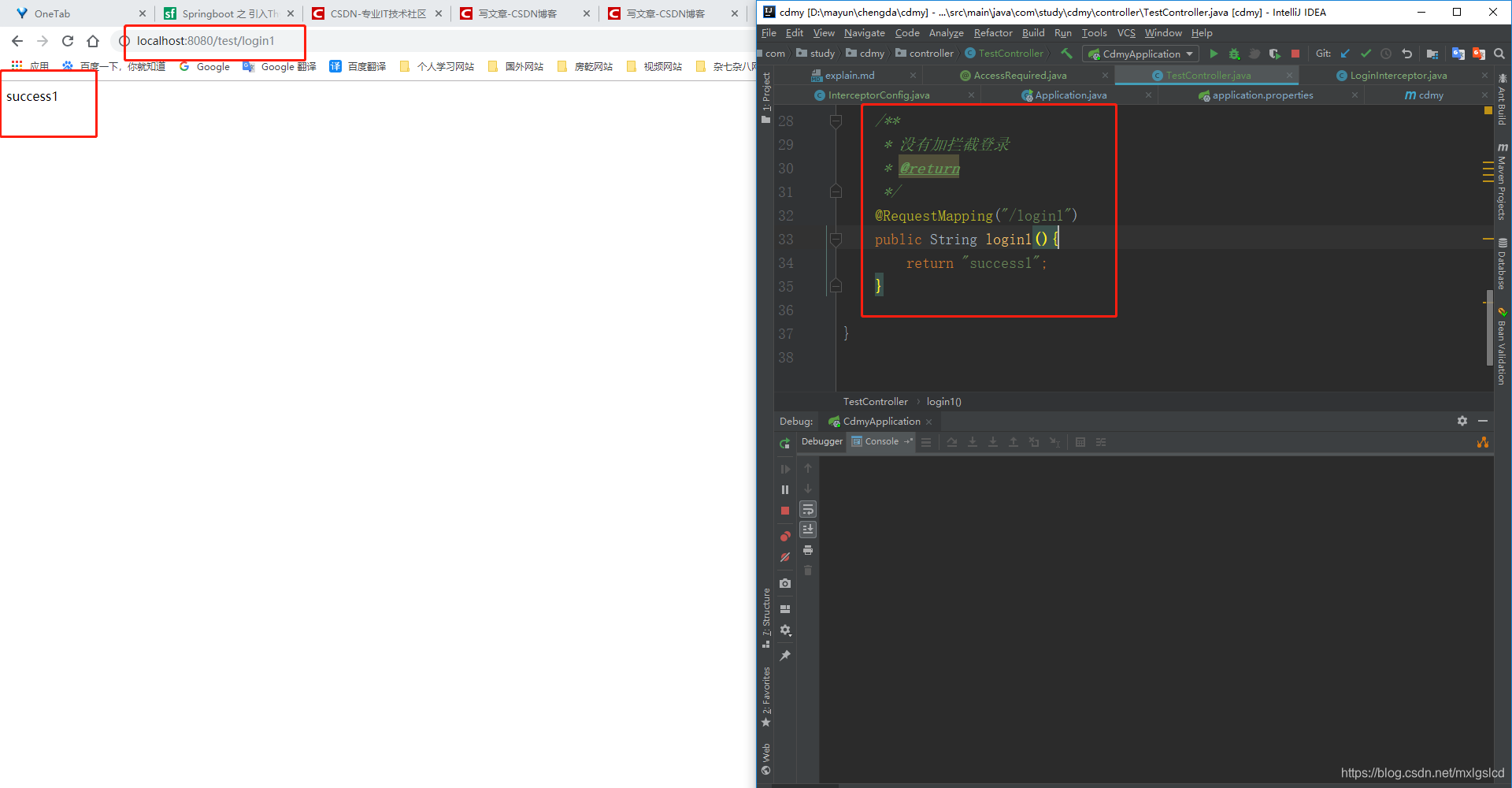Toggle Mute Breakpoints icon

[785, 557]
